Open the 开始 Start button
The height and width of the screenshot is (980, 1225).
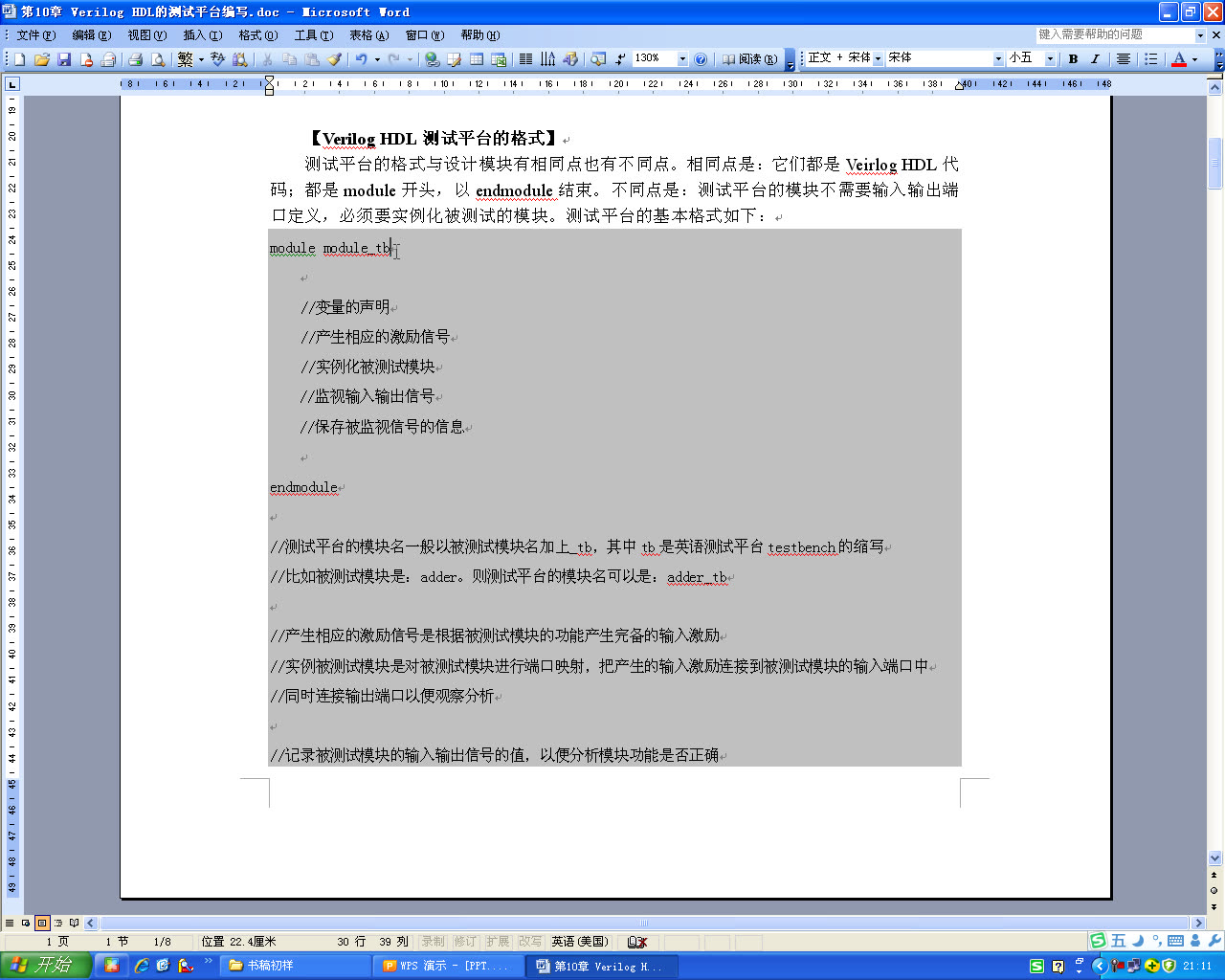pyautogui.click(x=46, y=966)
